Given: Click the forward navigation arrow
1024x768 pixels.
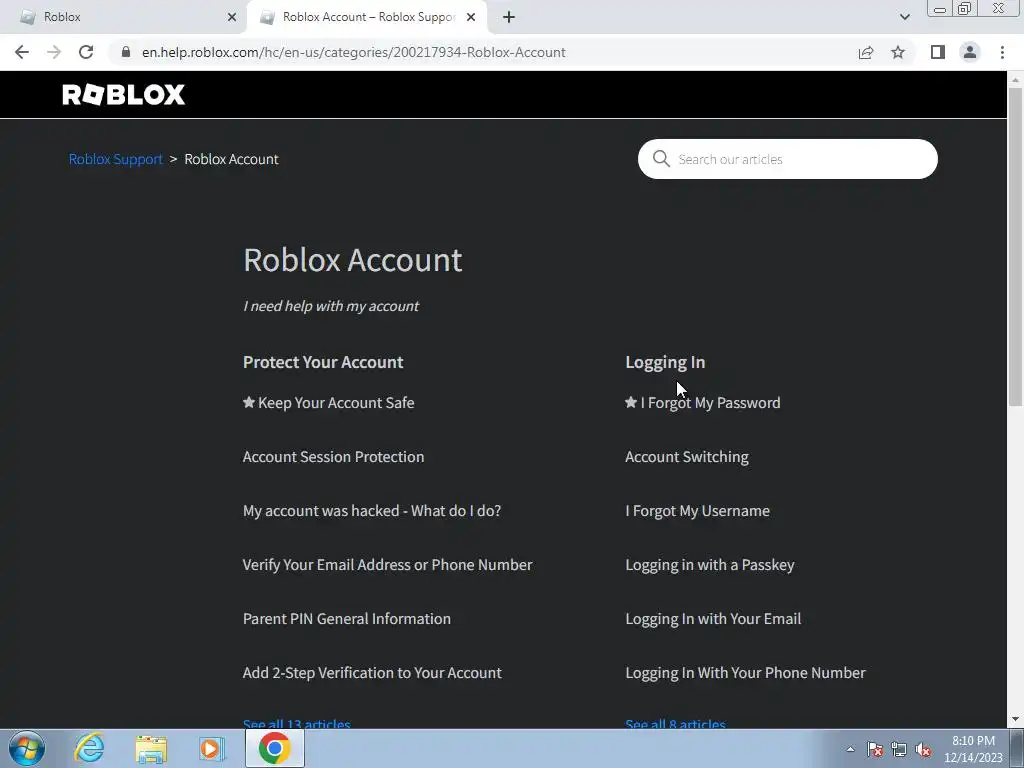Looking at the screenshot, I should pos(54,52).
